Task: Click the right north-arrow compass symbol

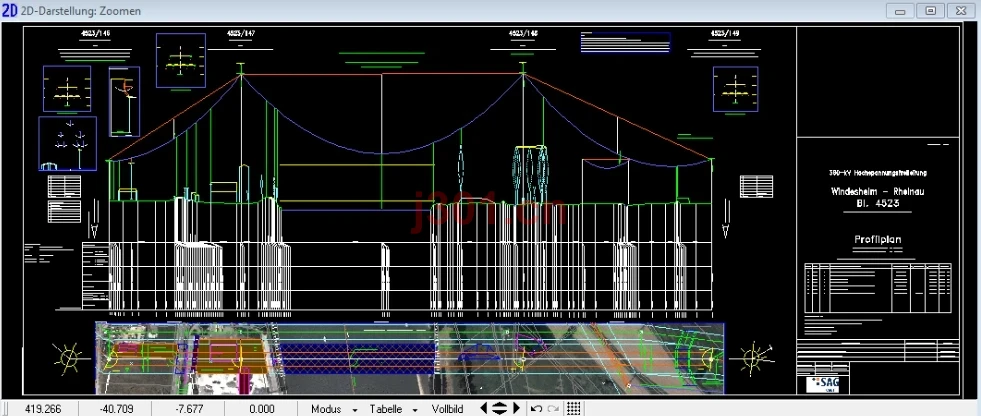Action: (754, 358)
